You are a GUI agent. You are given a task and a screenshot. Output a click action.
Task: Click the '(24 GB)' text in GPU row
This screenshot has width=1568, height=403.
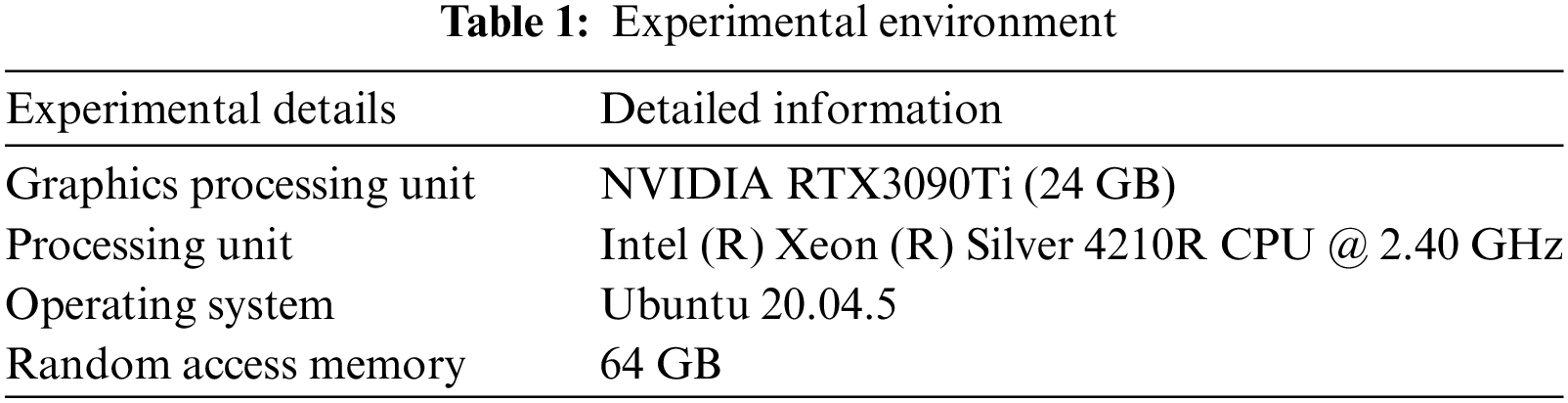coord(1100,184)
